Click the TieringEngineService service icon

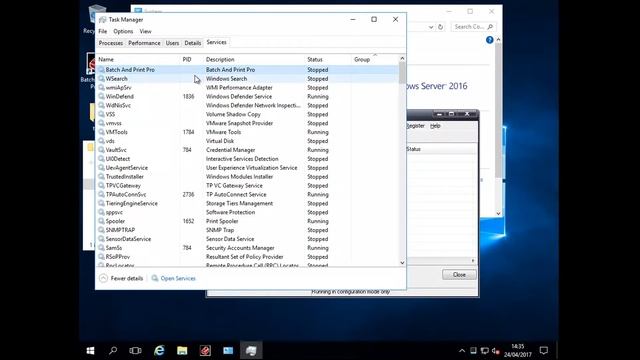click(x=101, y=203)
